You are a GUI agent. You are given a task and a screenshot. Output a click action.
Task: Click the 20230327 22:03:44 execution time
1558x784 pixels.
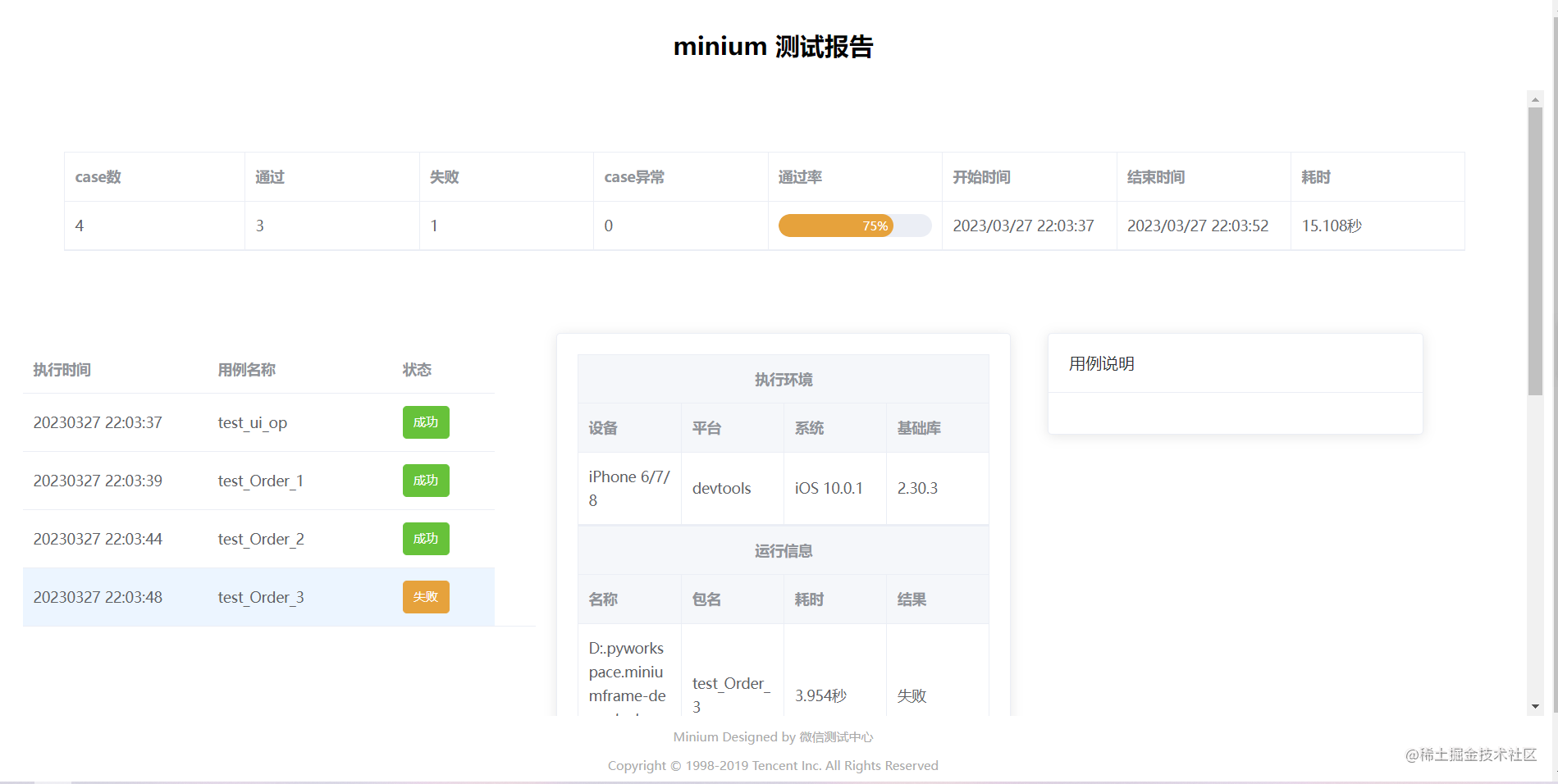[98, 540]
